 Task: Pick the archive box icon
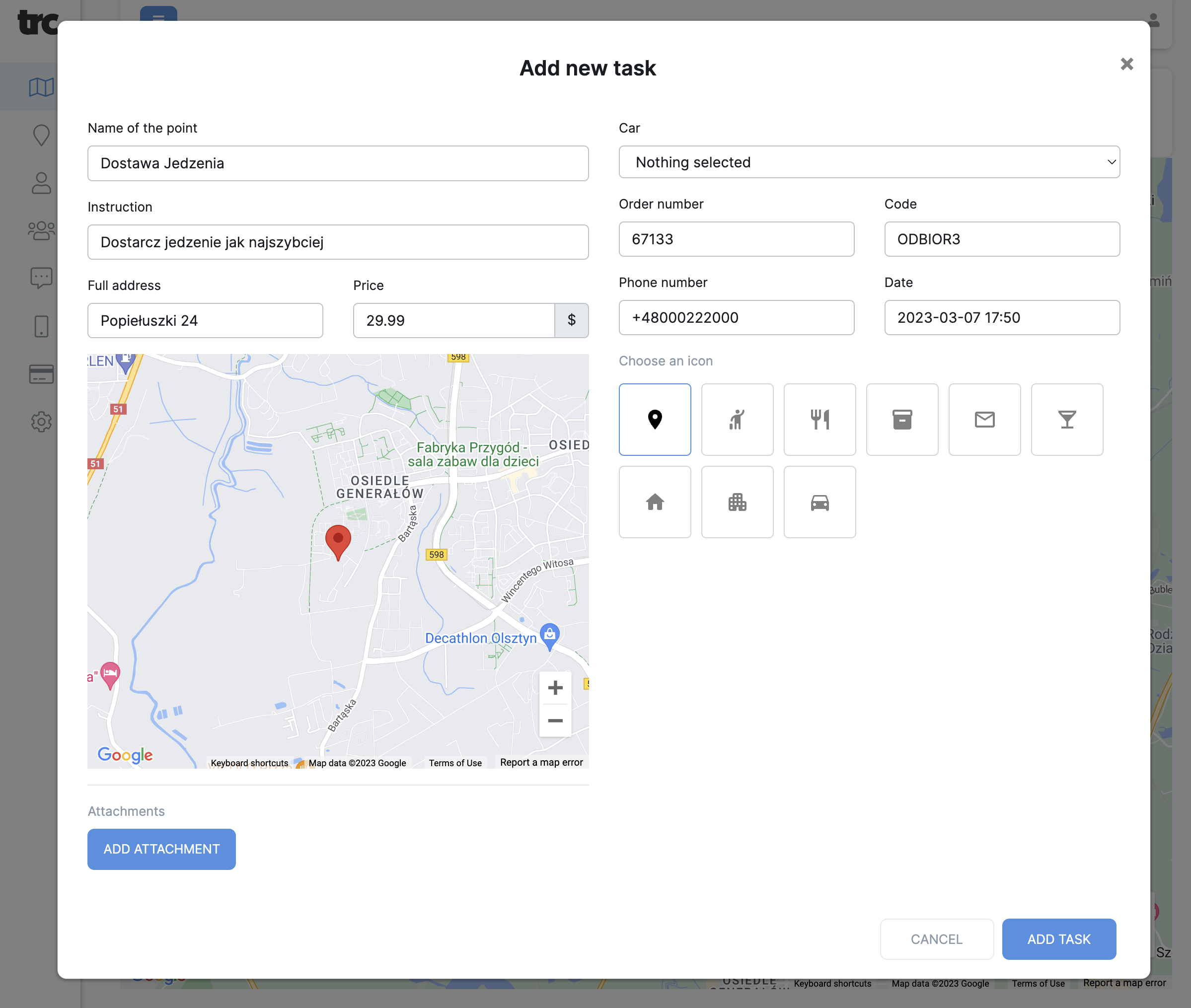click(902, 420)
